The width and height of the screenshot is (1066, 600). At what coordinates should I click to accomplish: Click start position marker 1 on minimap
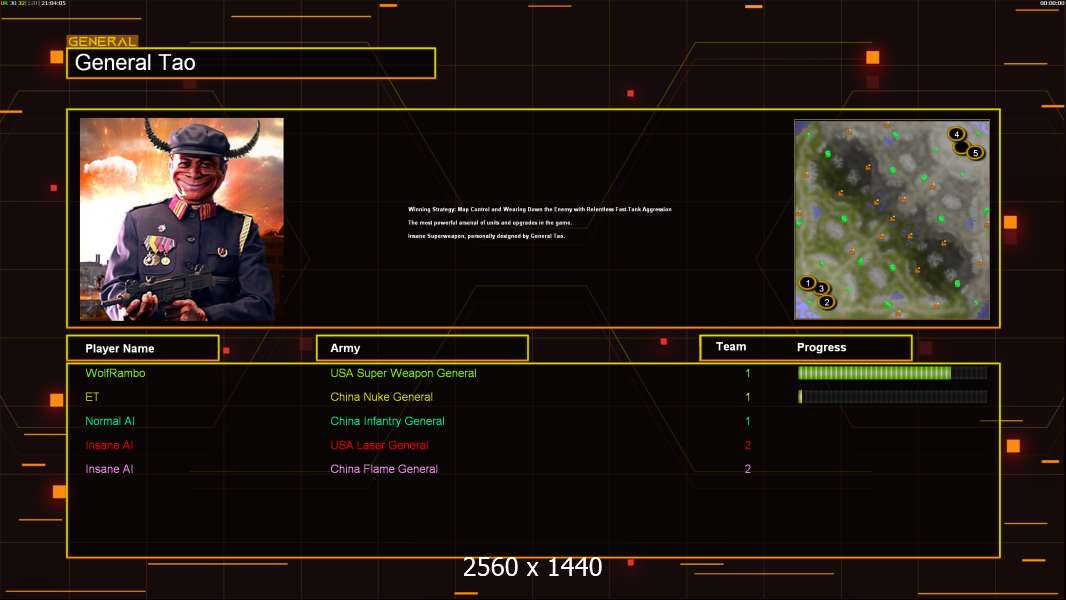tap(807, 283)
